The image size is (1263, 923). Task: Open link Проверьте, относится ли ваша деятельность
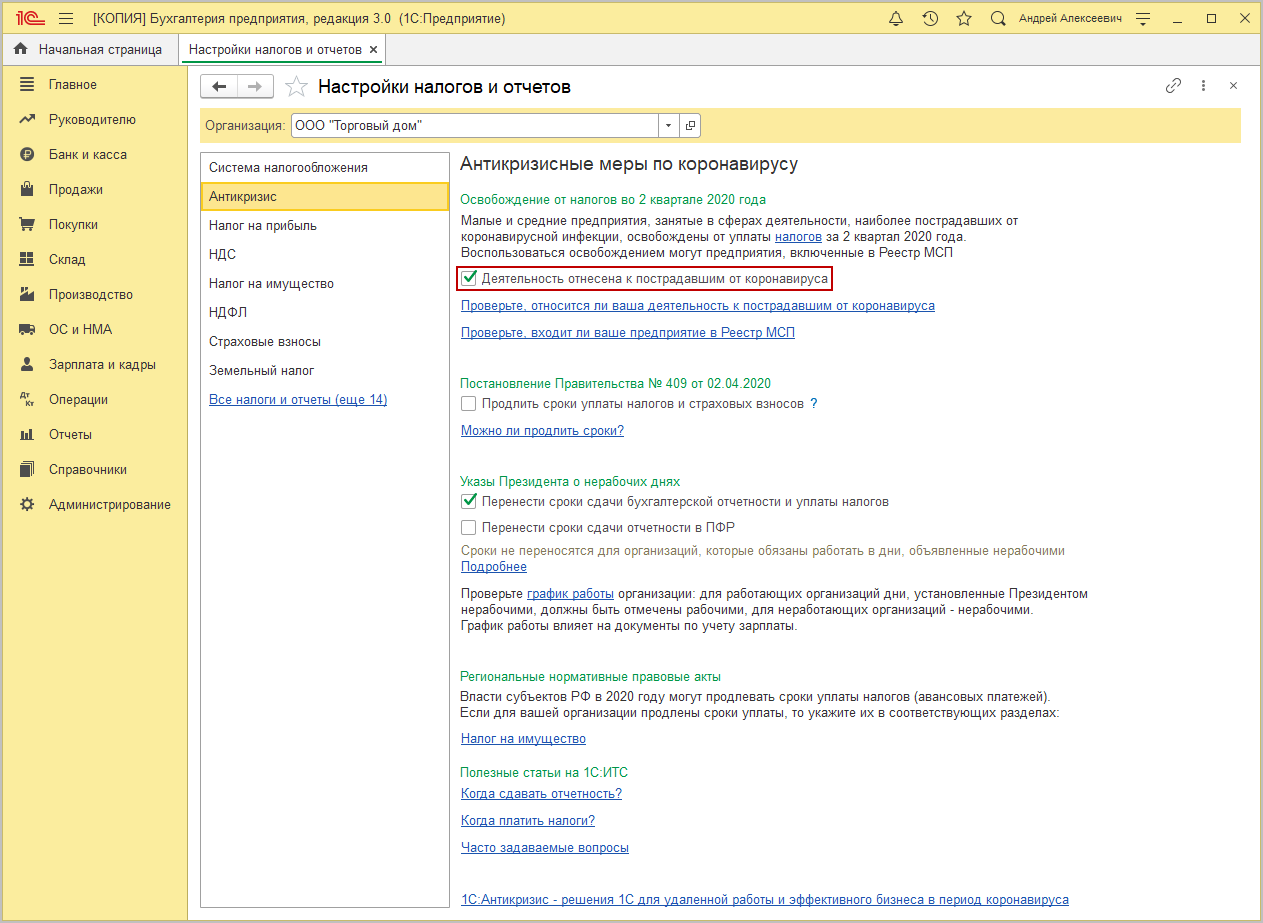[698, 306]
